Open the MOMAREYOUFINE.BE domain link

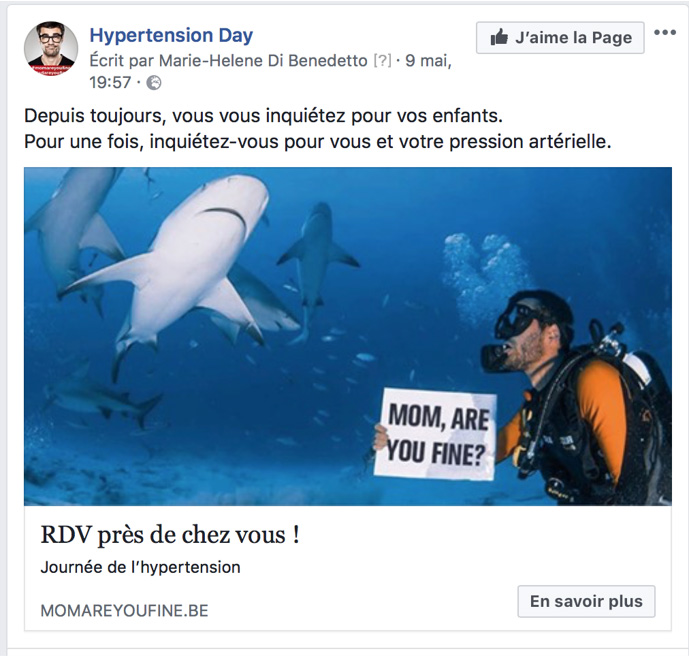coord(124,610)
